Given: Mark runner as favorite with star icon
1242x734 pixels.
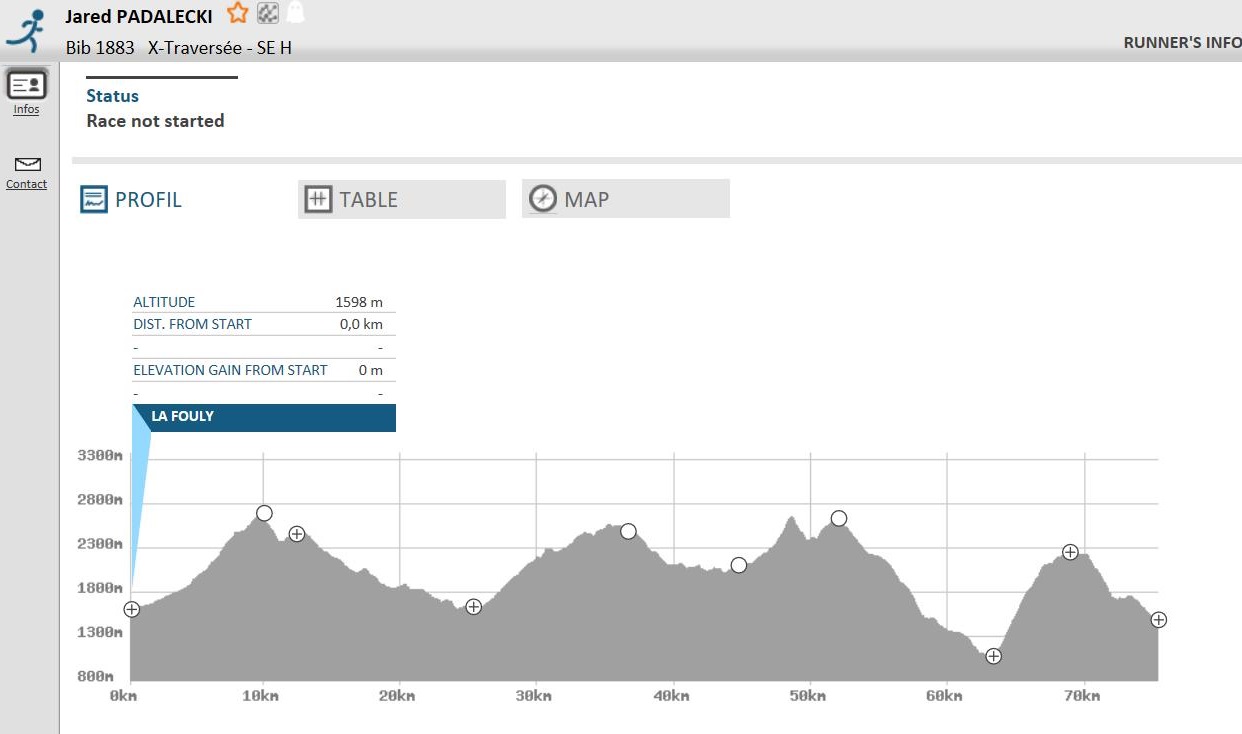Looking at the screenshot, I should (x=237, y=13).
